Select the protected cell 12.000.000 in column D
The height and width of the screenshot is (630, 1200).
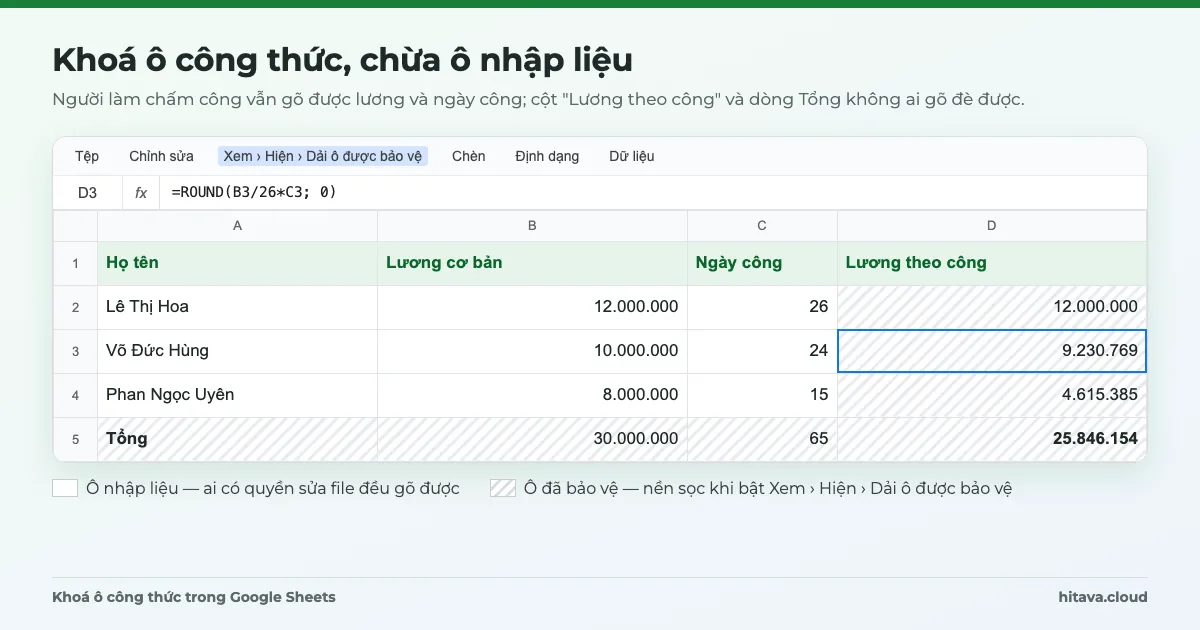[992, 307]
